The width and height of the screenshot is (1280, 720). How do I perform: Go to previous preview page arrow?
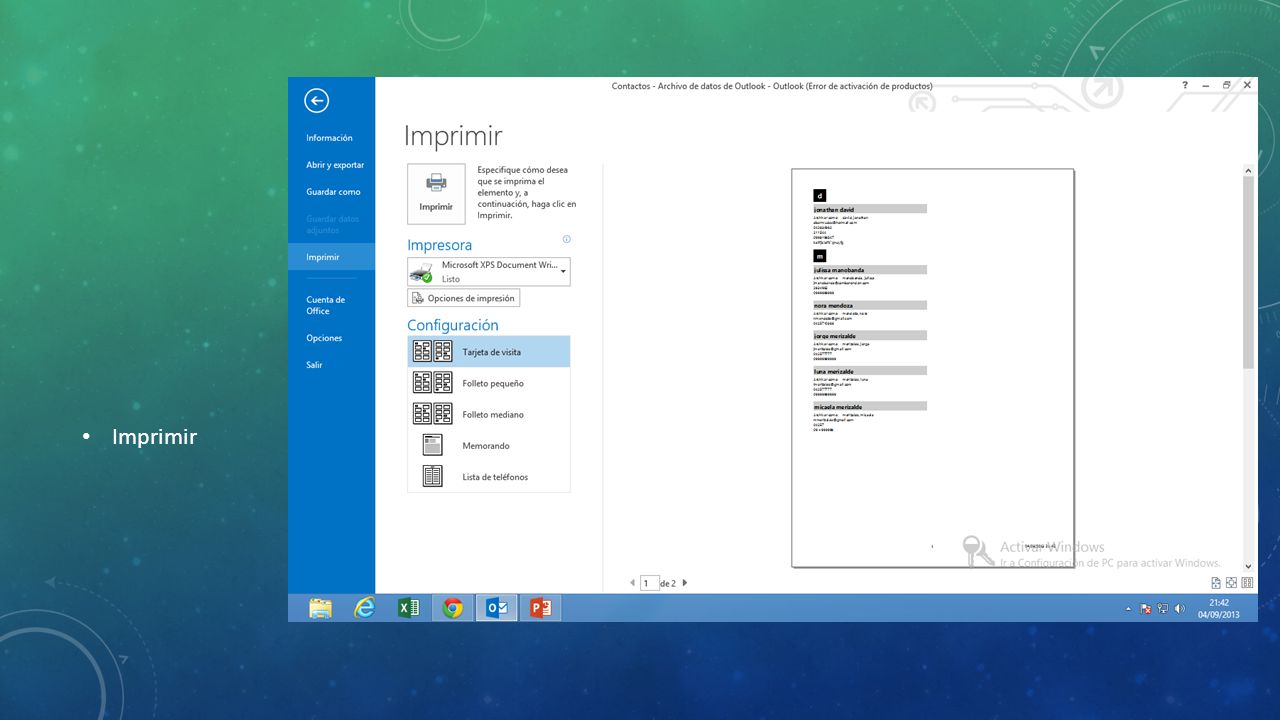coord(632,583)
